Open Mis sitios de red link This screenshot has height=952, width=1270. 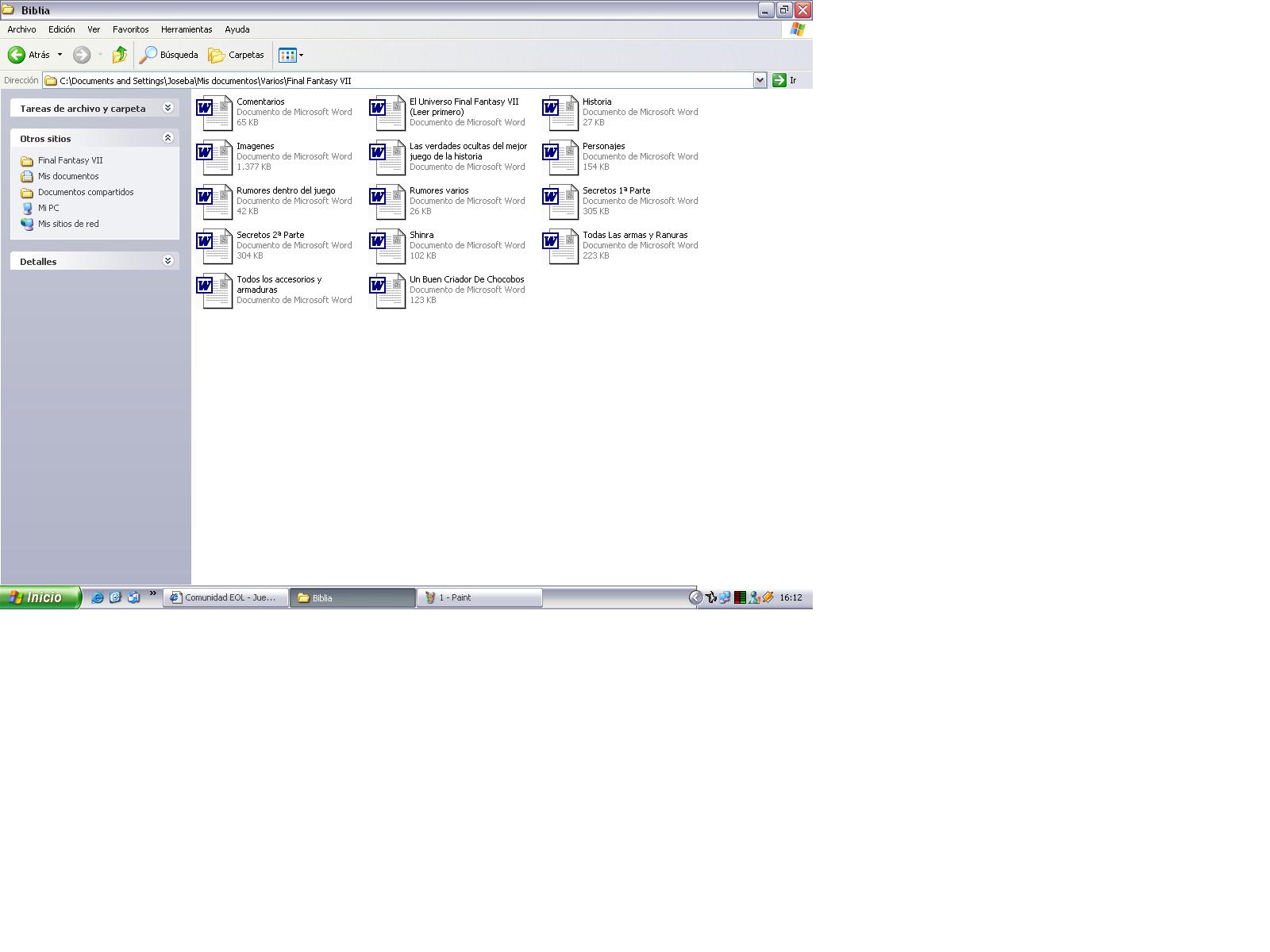coord(68,224)
